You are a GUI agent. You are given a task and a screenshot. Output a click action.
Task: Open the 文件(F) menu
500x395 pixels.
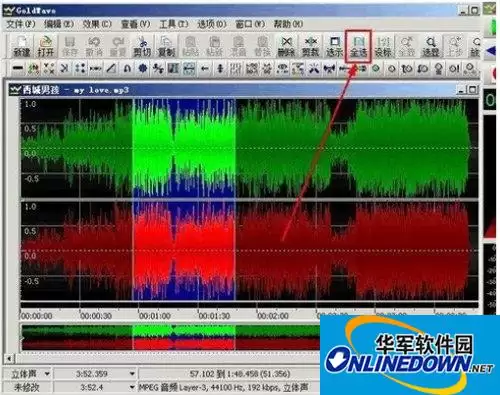click(21, 24)
